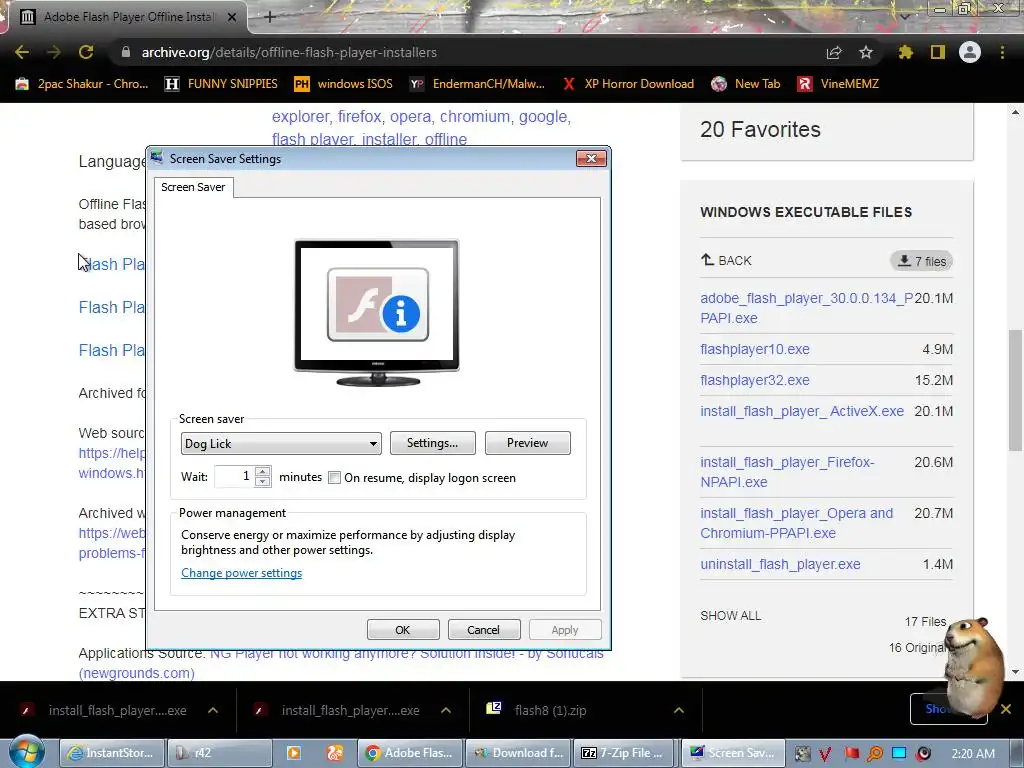Click OK in Screen Saver Settings

(403, 630)
